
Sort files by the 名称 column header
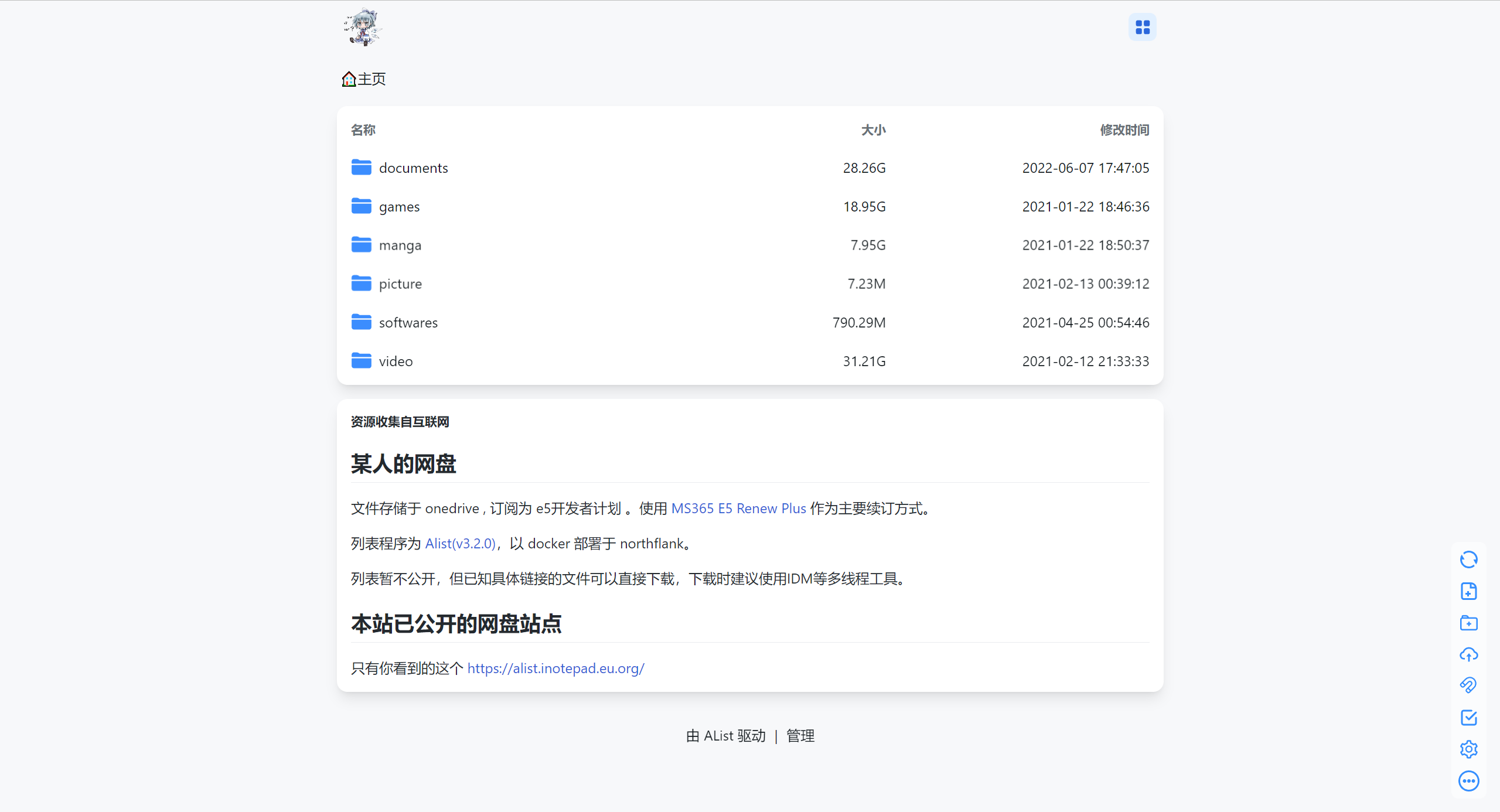(363, 130)
